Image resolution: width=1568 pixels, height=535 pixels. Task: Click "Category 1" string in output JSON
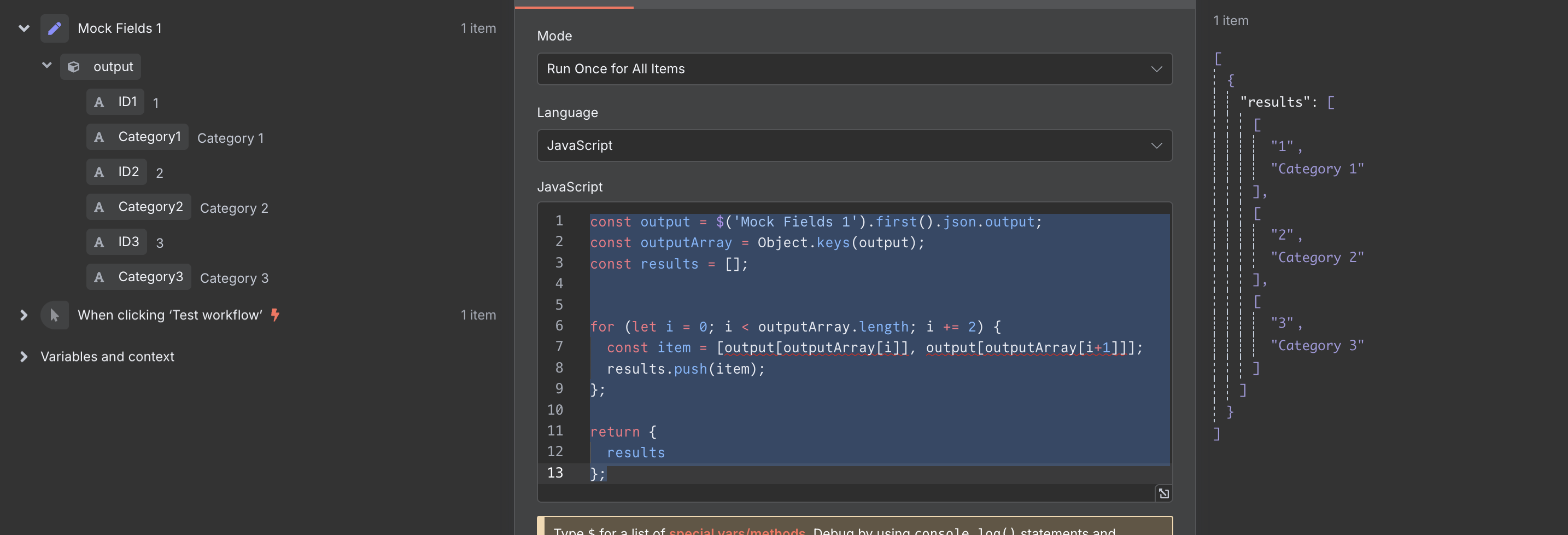pos(1317,169)
